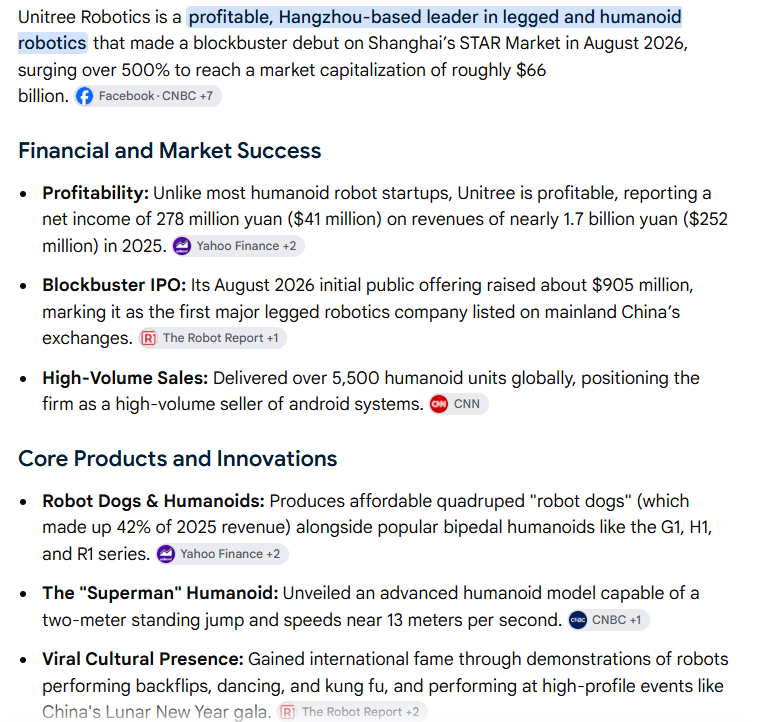
Task: Click the Financial and Market Success heading
Action: click(x=170, y=150)
